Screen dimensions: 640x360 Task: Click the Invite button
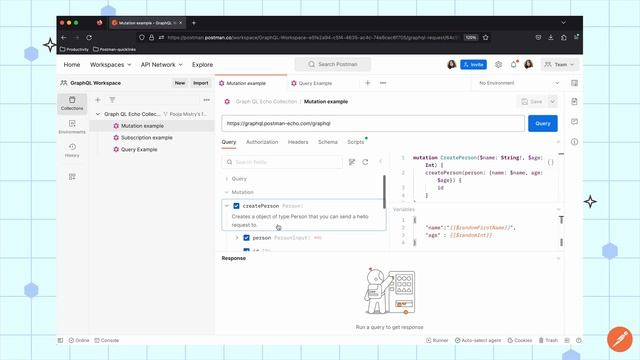click(473, 64)
